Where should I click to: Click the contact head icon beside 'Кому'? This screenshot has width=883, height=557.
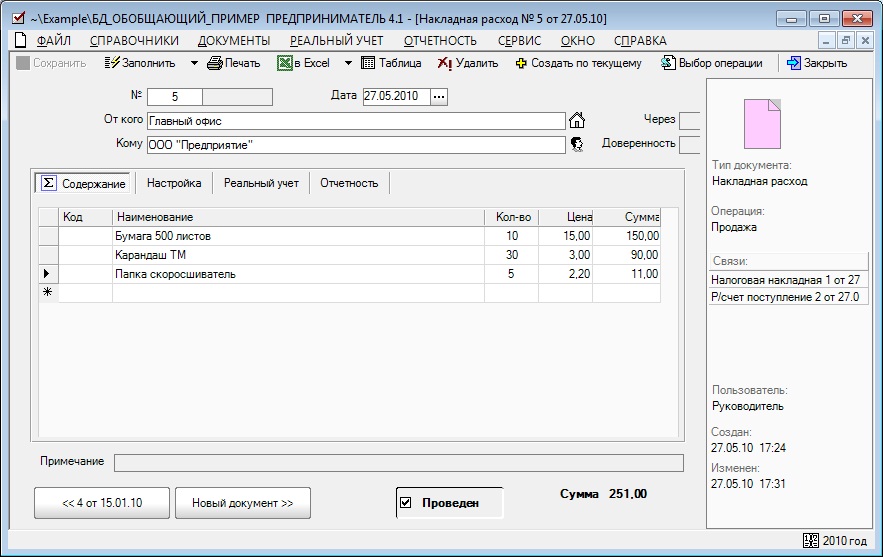point(577,144)
